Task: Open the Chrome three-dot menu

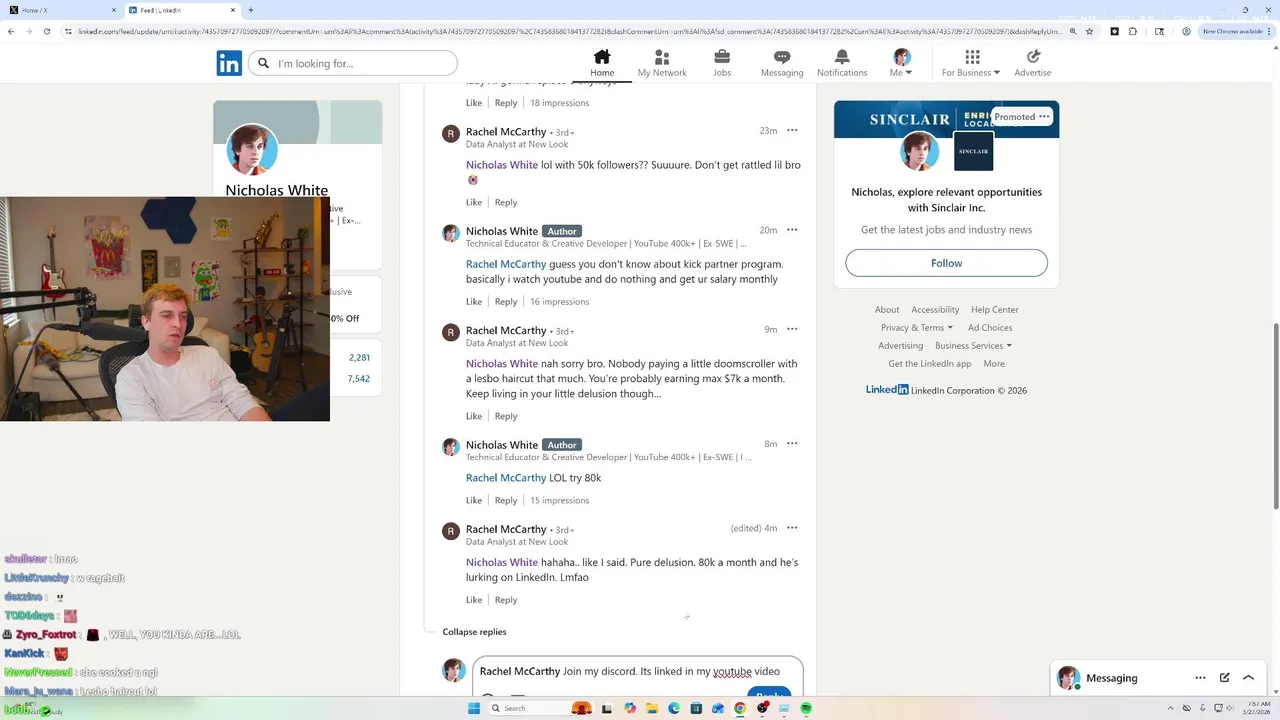Action: (1268, 31)
